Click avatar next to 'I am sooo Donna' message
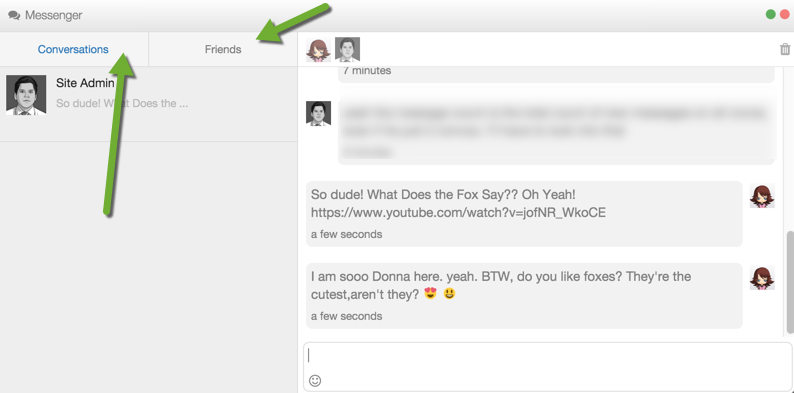794x393 pixels. [762, 277]
